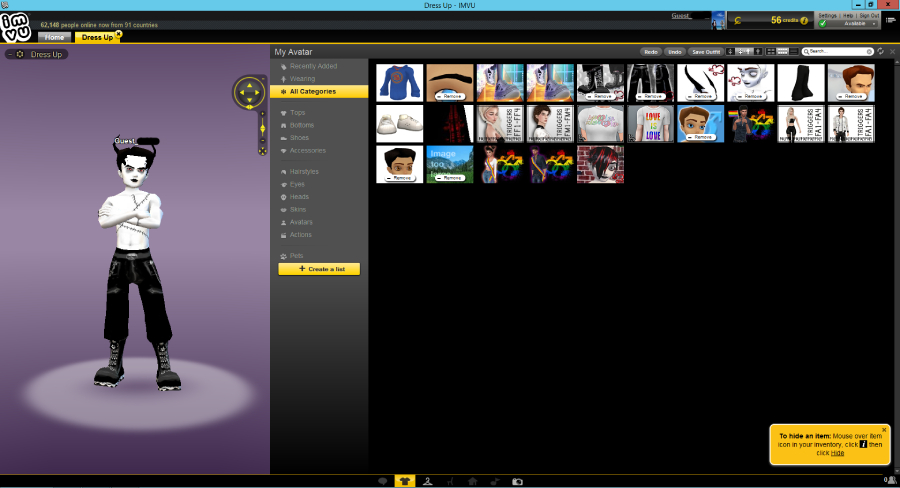Screen dimensions: 900x488
Task: Open the camera photo icon in bottom bar
Action: coord(517,481)
